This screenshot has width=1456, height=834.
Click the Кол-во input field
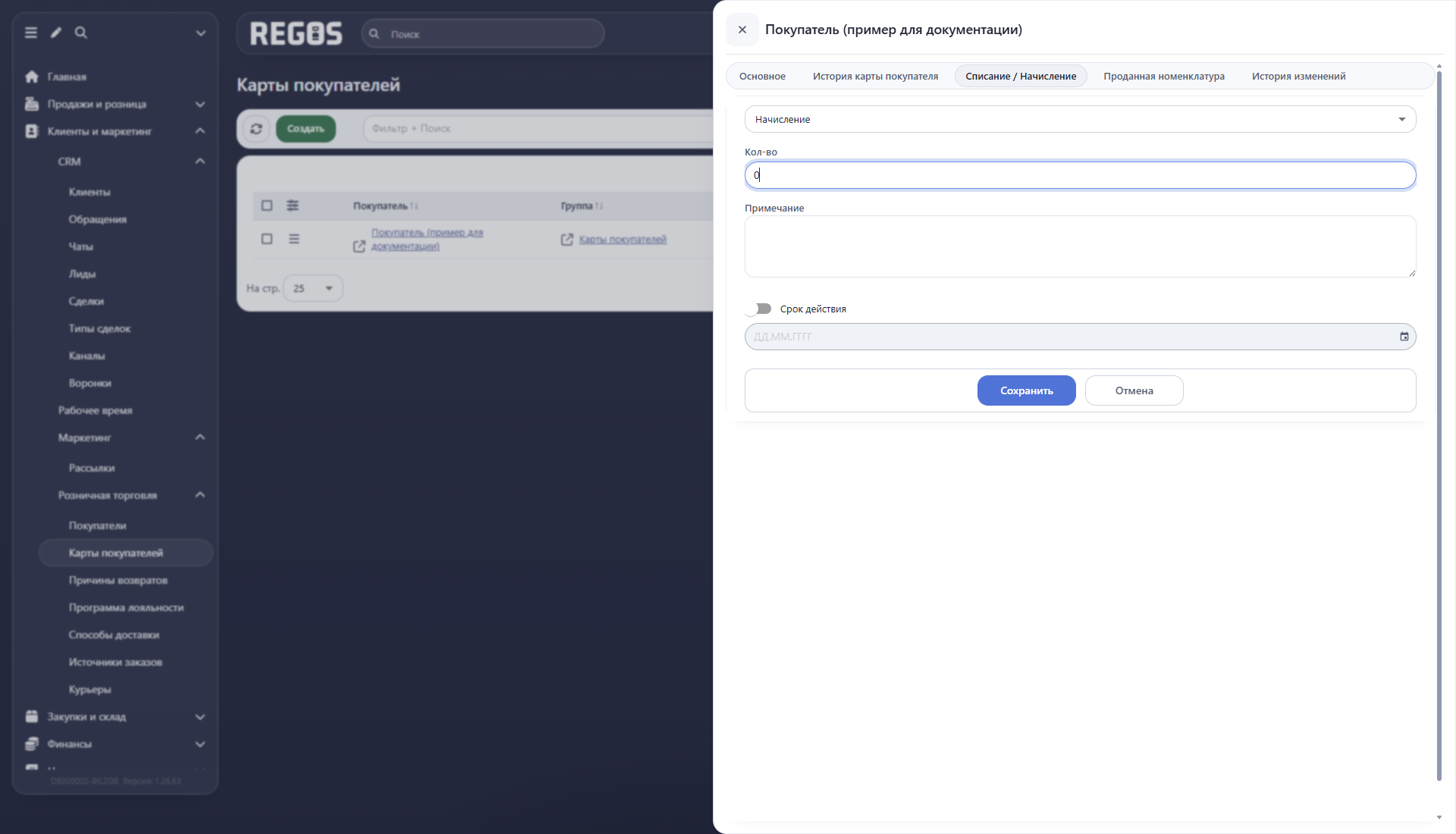point(1080,175)
